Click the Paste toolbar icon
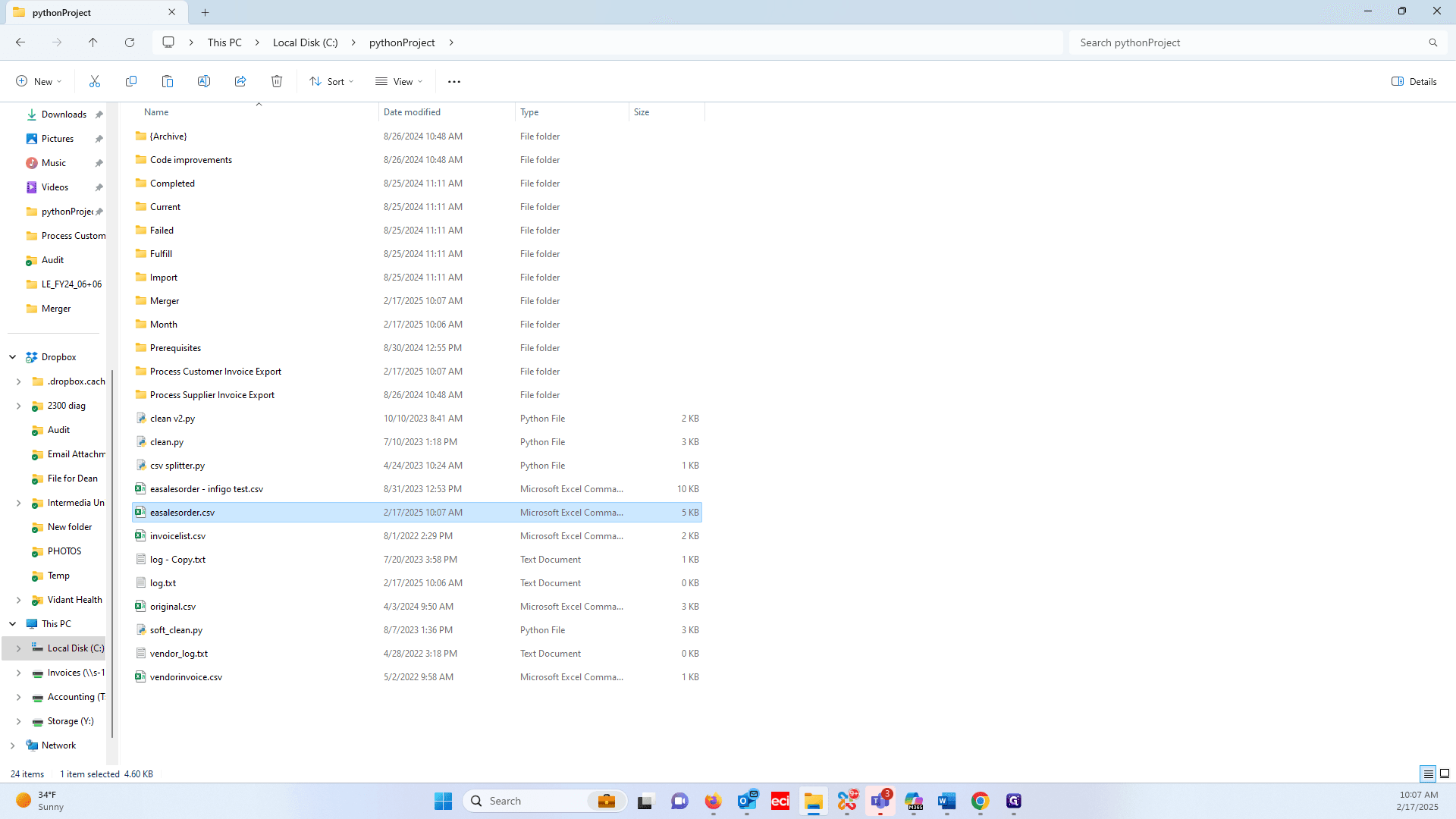This screenshot has height=819, width=1456. pyautogui.click(x=168, y=81)
